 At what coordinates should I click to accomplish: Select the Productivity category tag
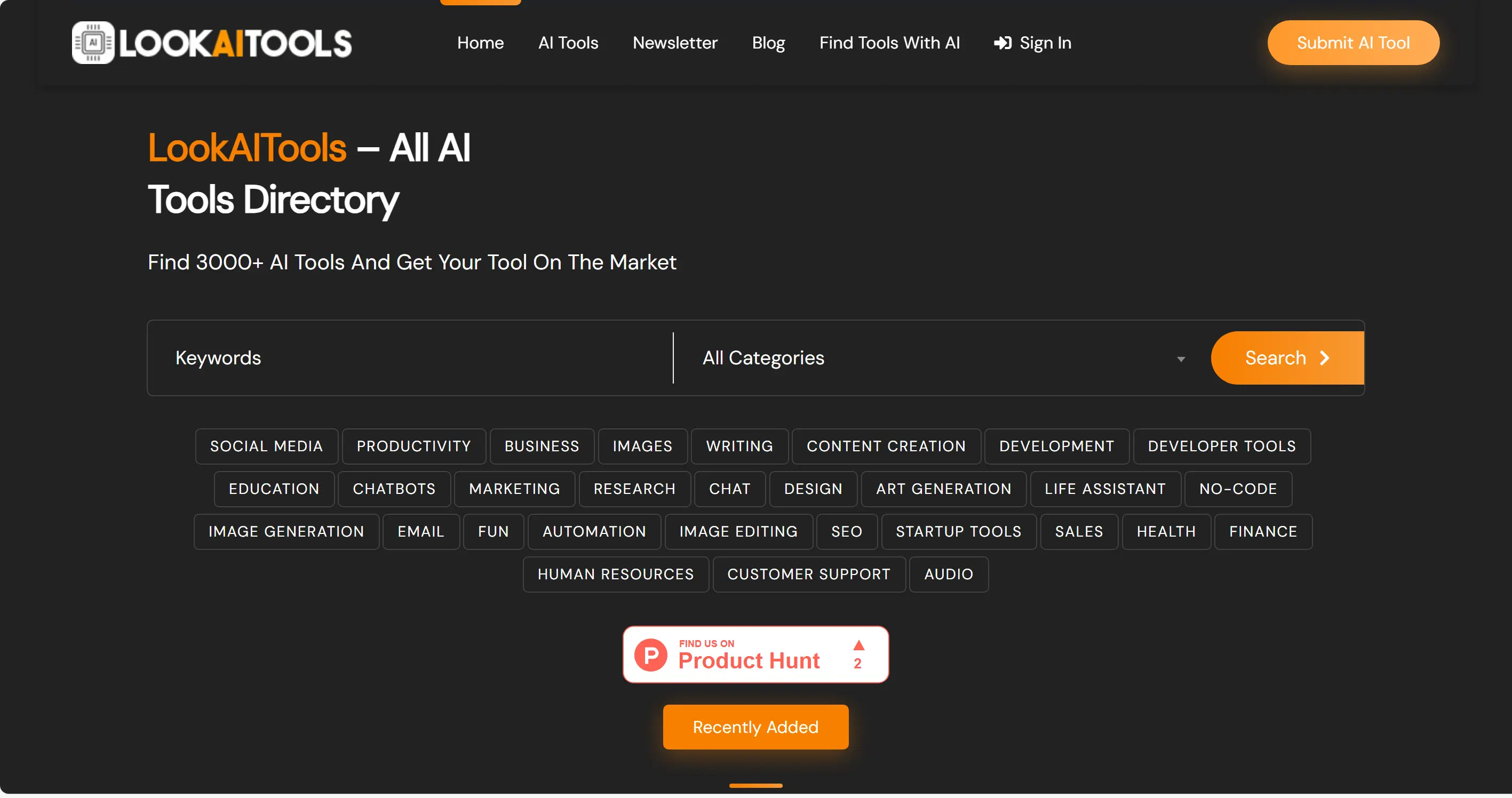pyautogui.click(x=414, y=446)
